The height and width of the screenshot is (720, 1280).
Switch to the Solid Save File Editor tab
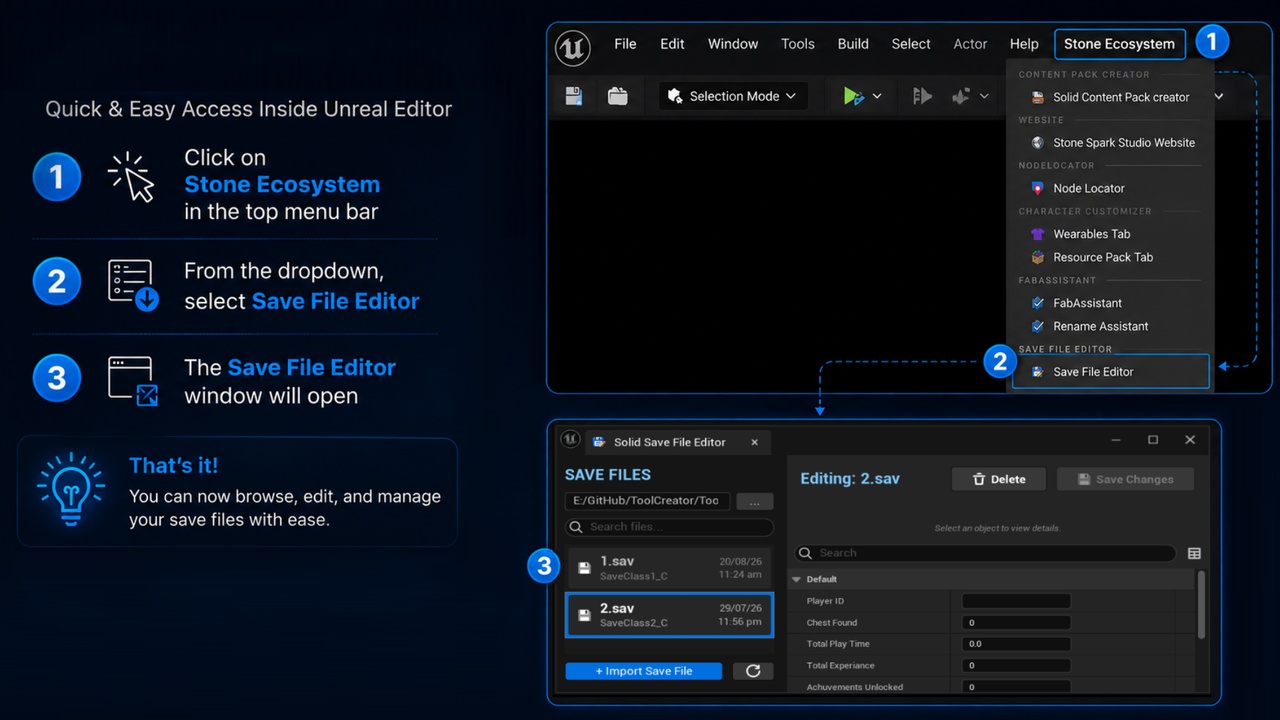pyautogui.click(x=677, y=442)
